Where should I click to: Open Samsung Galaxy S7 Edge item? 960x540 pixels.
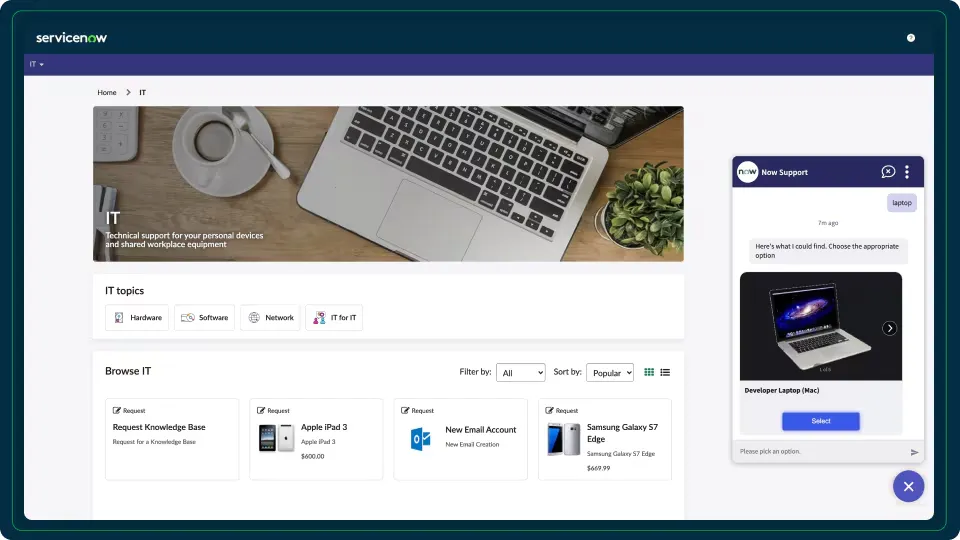(x=605, y=439)
